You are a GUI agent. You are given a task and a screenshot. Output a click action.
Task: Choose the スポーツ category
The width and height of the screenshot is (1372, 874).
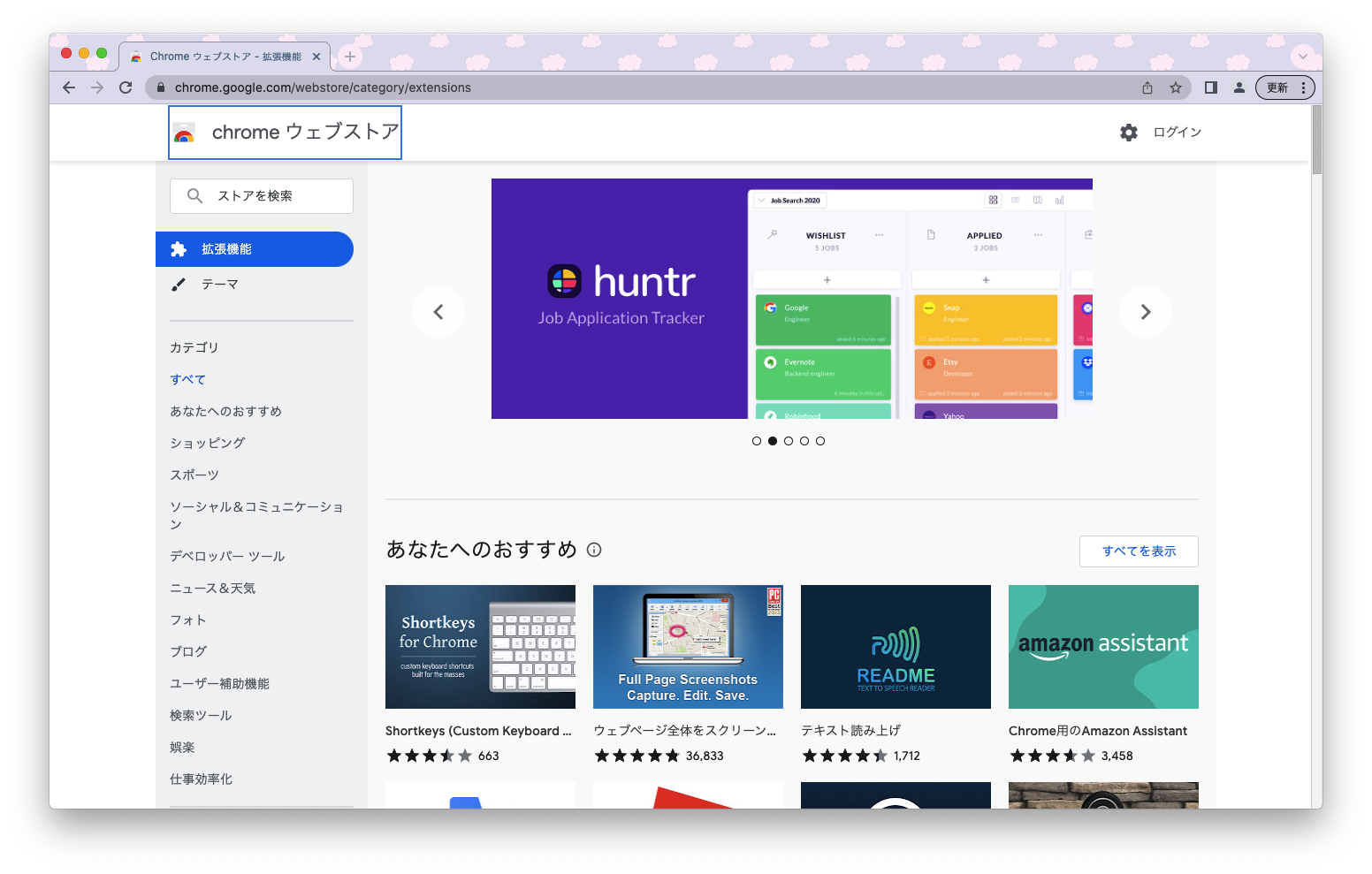(194, 475)
